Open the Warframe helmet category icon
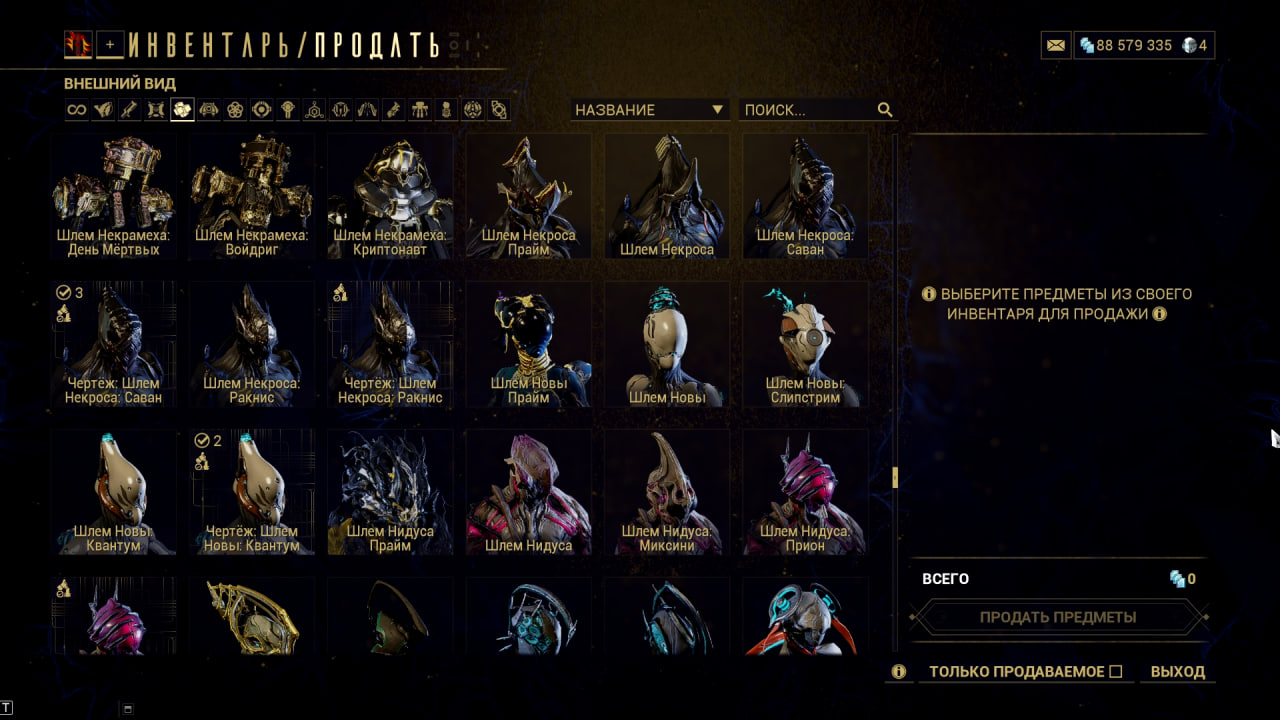 [x=182, y=110]
